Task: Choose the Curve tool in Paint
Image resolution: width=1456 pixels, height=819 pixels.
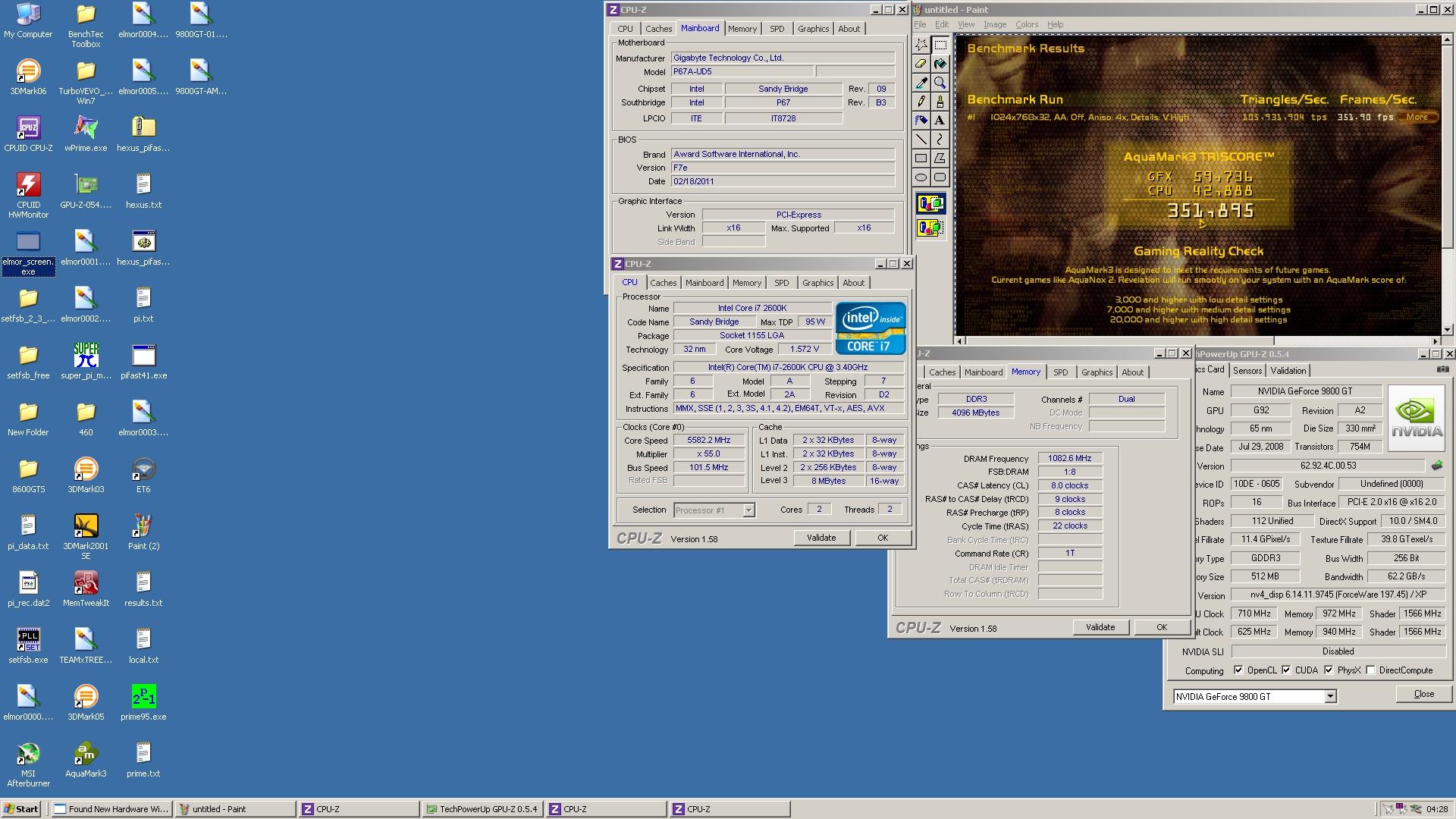Action: pos(940,140)
